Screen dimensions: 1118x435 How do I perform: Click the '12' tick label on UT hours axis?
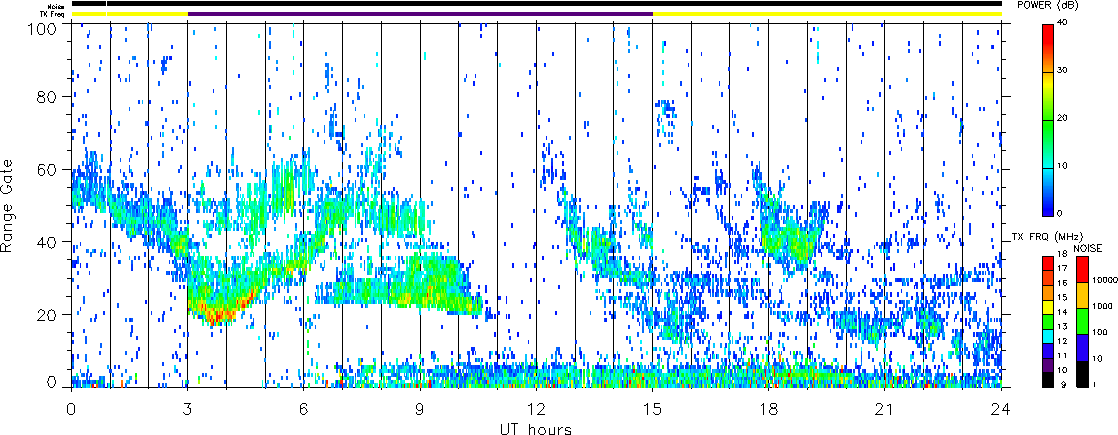click(536, 410)
